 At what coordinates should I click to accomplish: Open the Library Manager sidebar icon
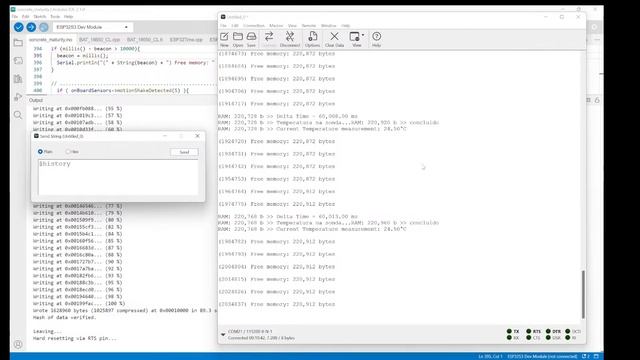[18, 79]
